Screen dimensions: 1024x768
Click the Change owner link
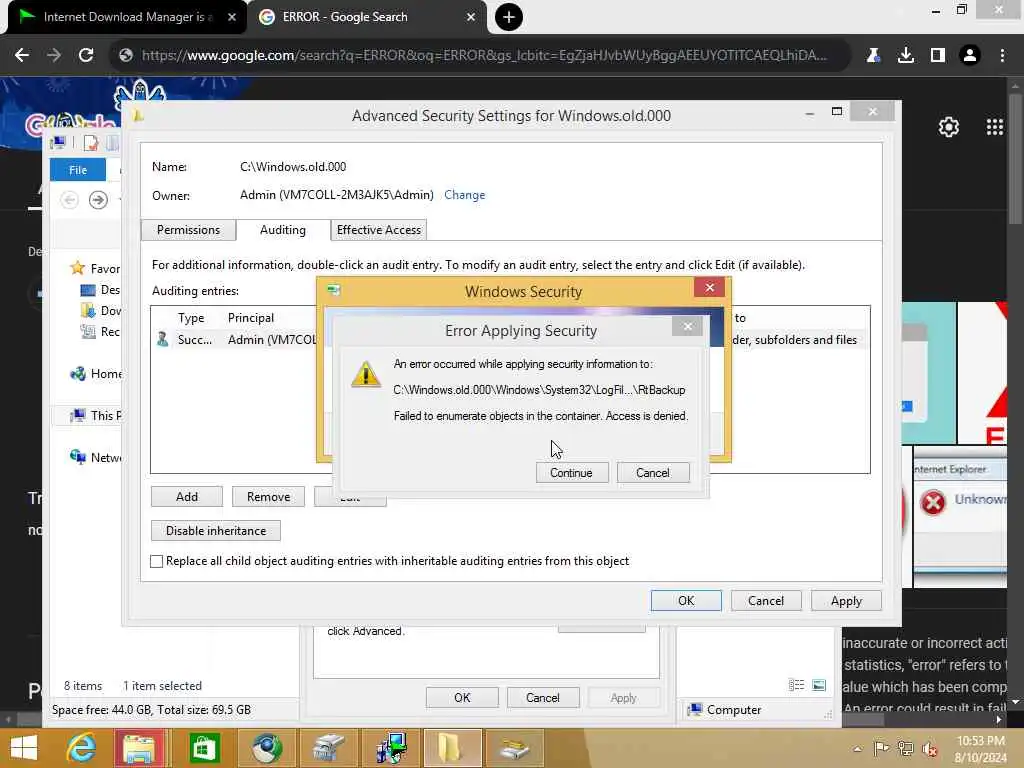click(x=464, y=195)
